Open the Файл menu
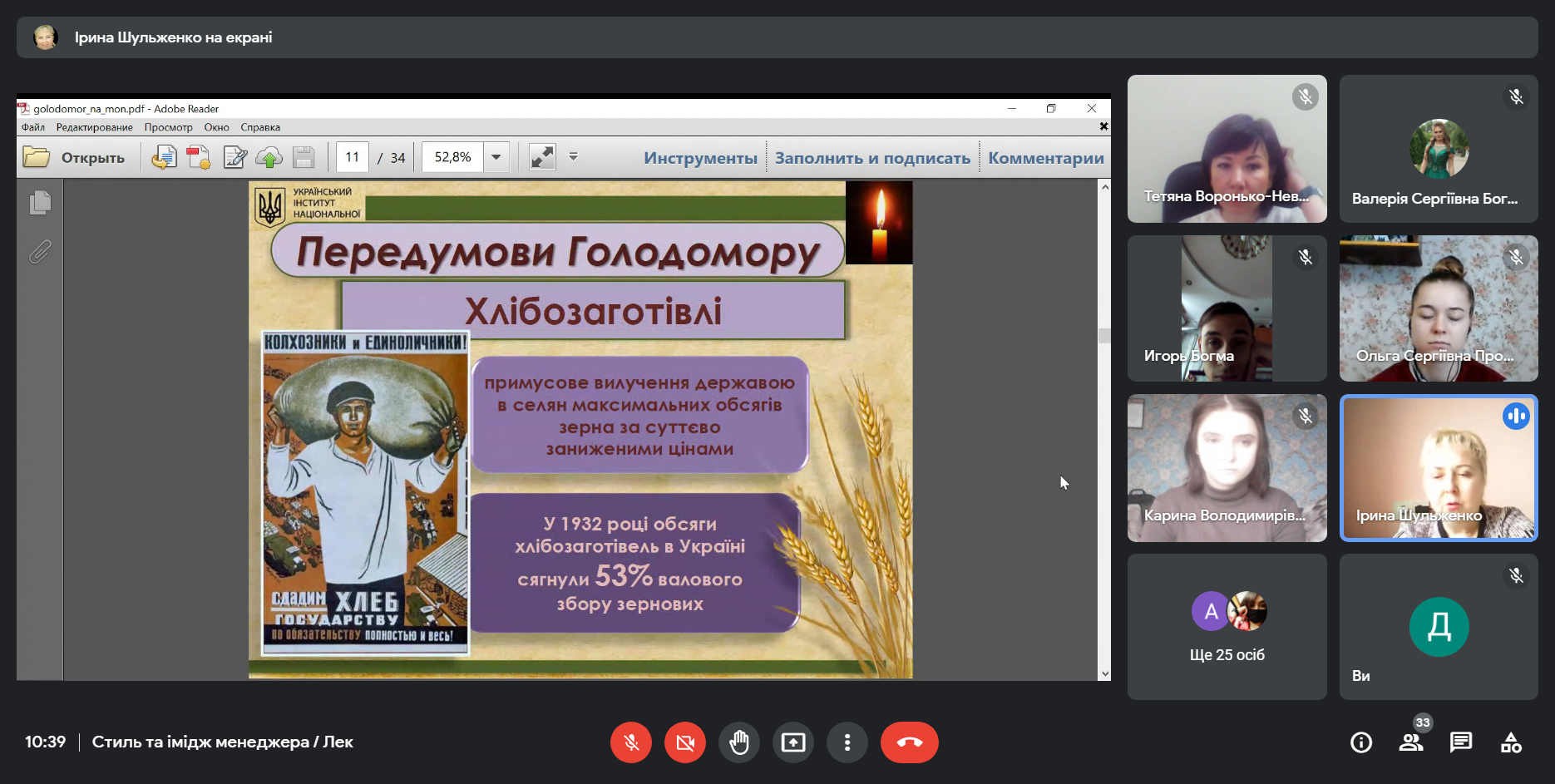The image size is (1555, 784). 33,127
